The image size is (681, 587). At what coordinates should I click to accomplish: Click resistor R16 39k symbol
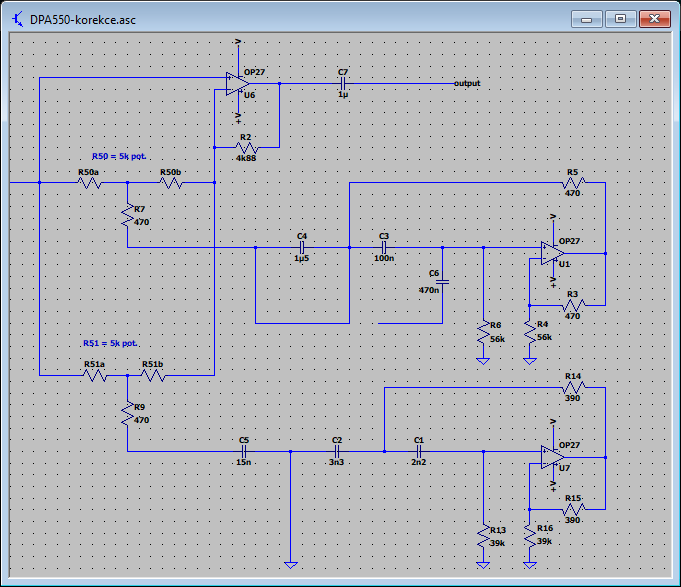click(x=530, y=535)
